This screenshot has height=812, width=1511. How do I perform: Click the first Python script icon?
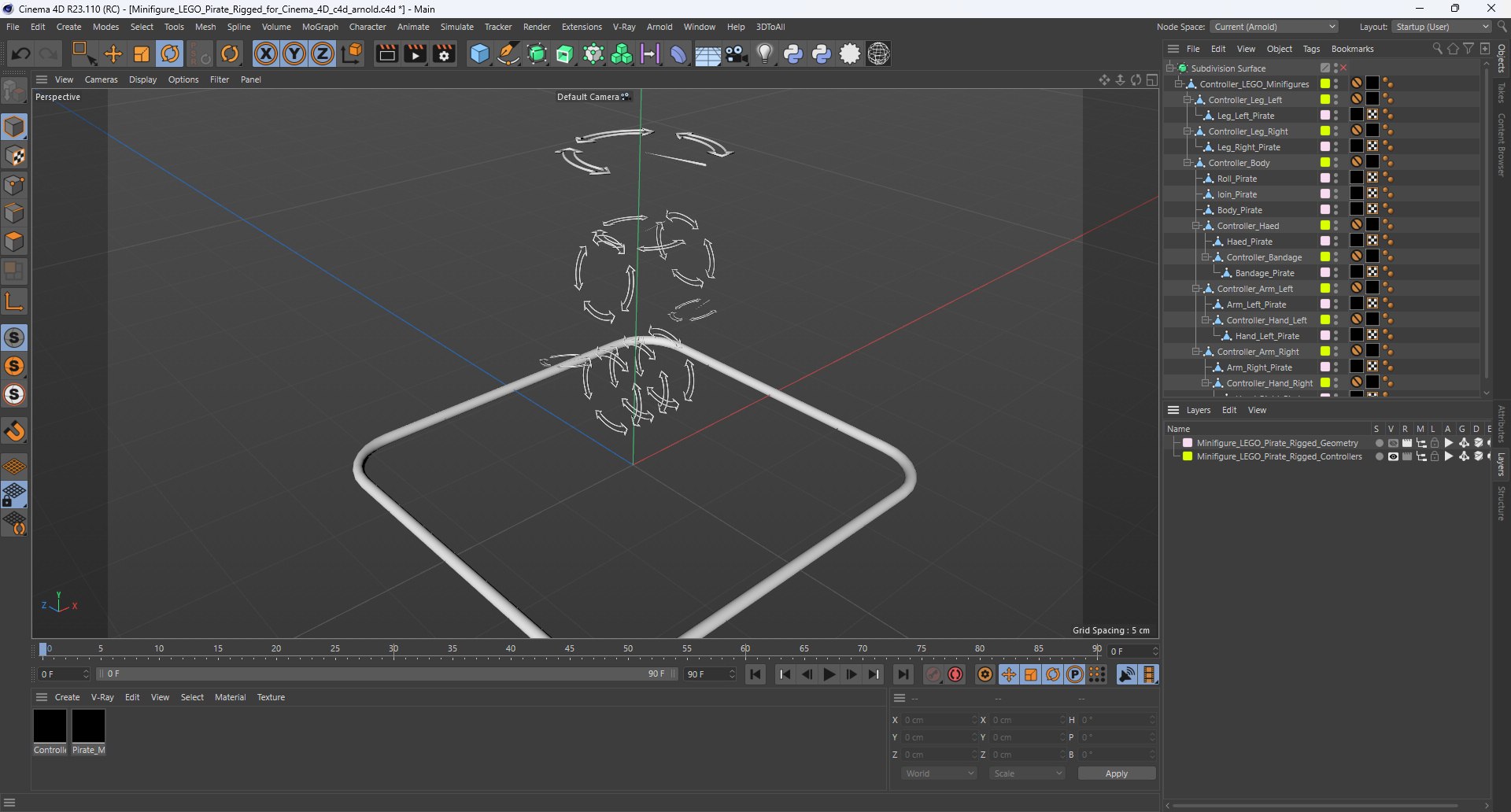[793, 54]
